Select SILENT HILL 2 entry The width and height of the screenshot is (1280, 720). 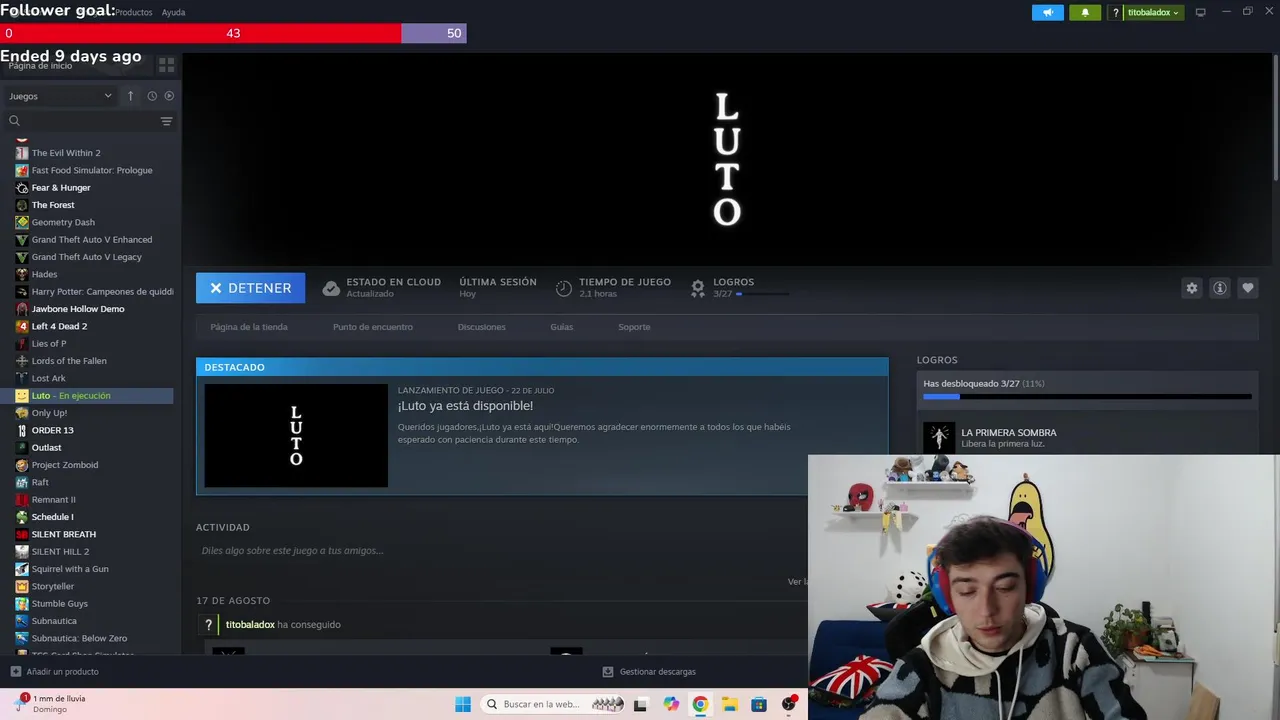tap(60, 552)
